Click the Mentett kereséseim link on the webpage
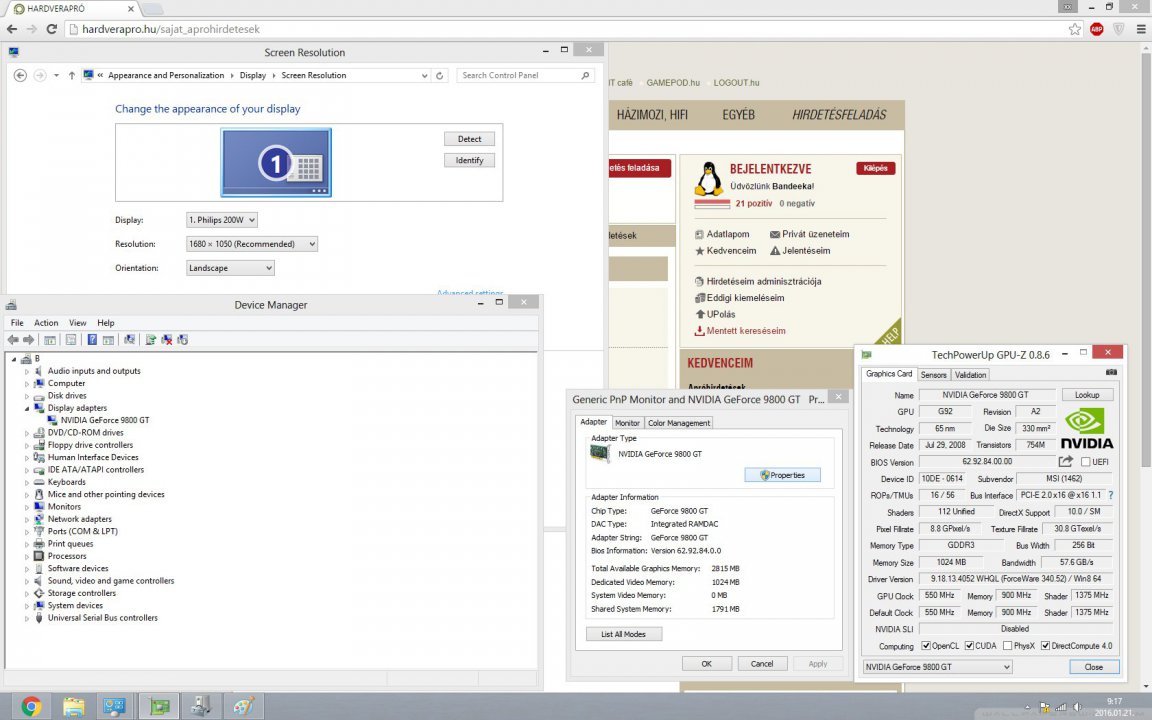Image resolution: width=1152 pixels, height=720 pixels. coord(746,331)
